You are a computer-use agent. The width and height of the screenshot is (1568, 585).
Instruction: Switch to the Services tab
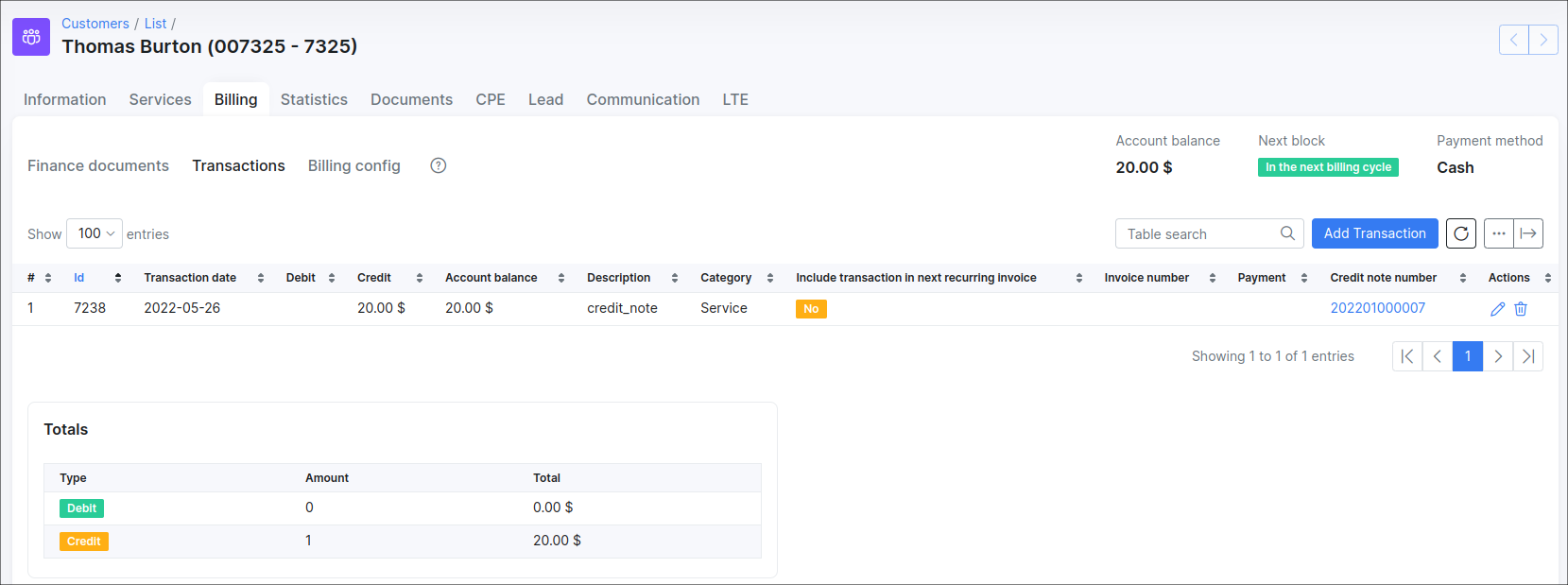click(x=160, y=99)
